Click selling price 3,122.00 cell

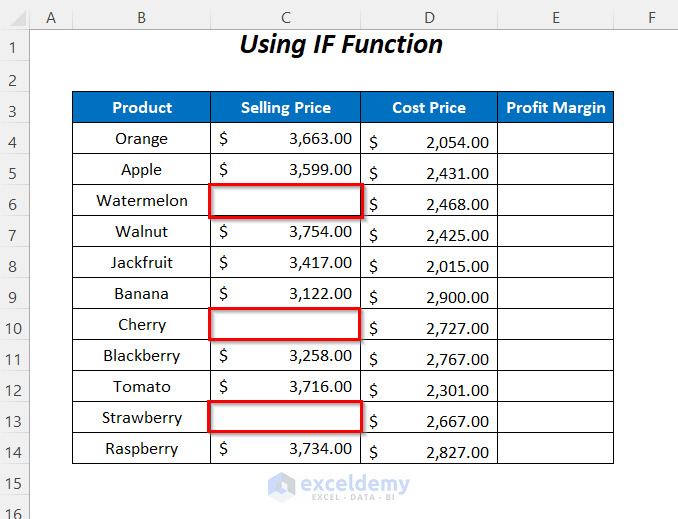click(x=285, y=294)
